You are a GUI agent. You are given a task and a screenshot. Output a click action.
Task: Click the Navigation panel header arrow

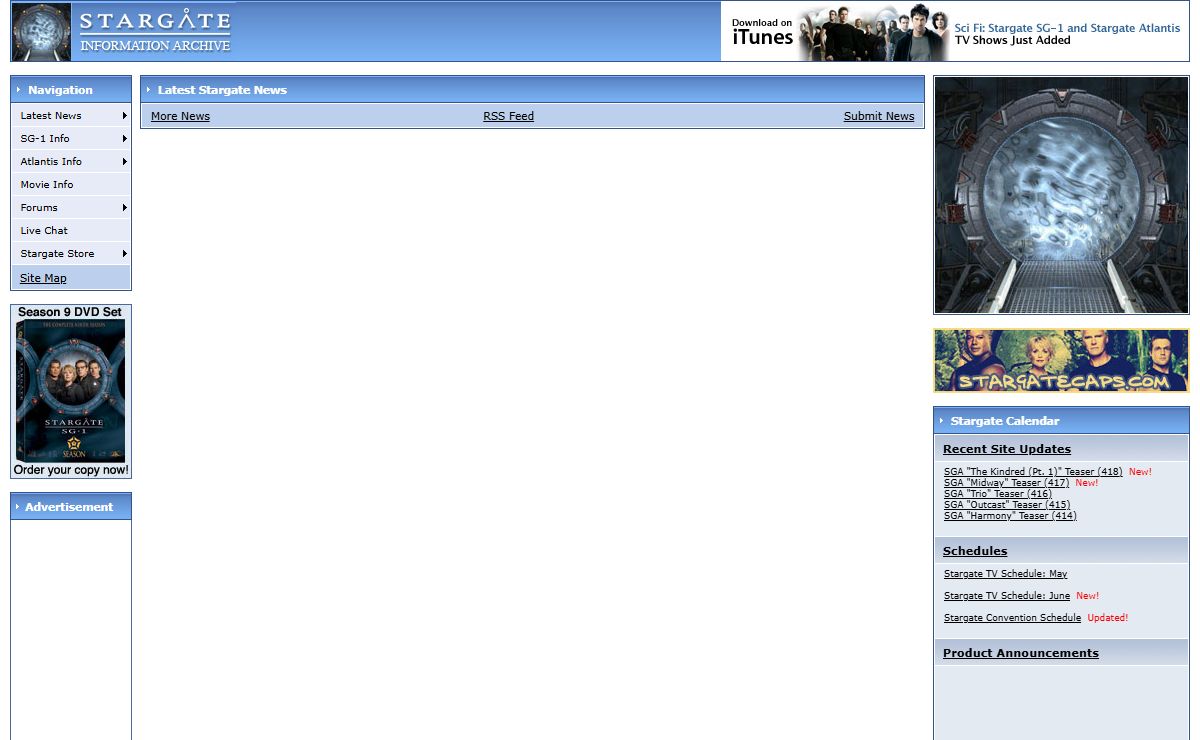click(18, 90)
